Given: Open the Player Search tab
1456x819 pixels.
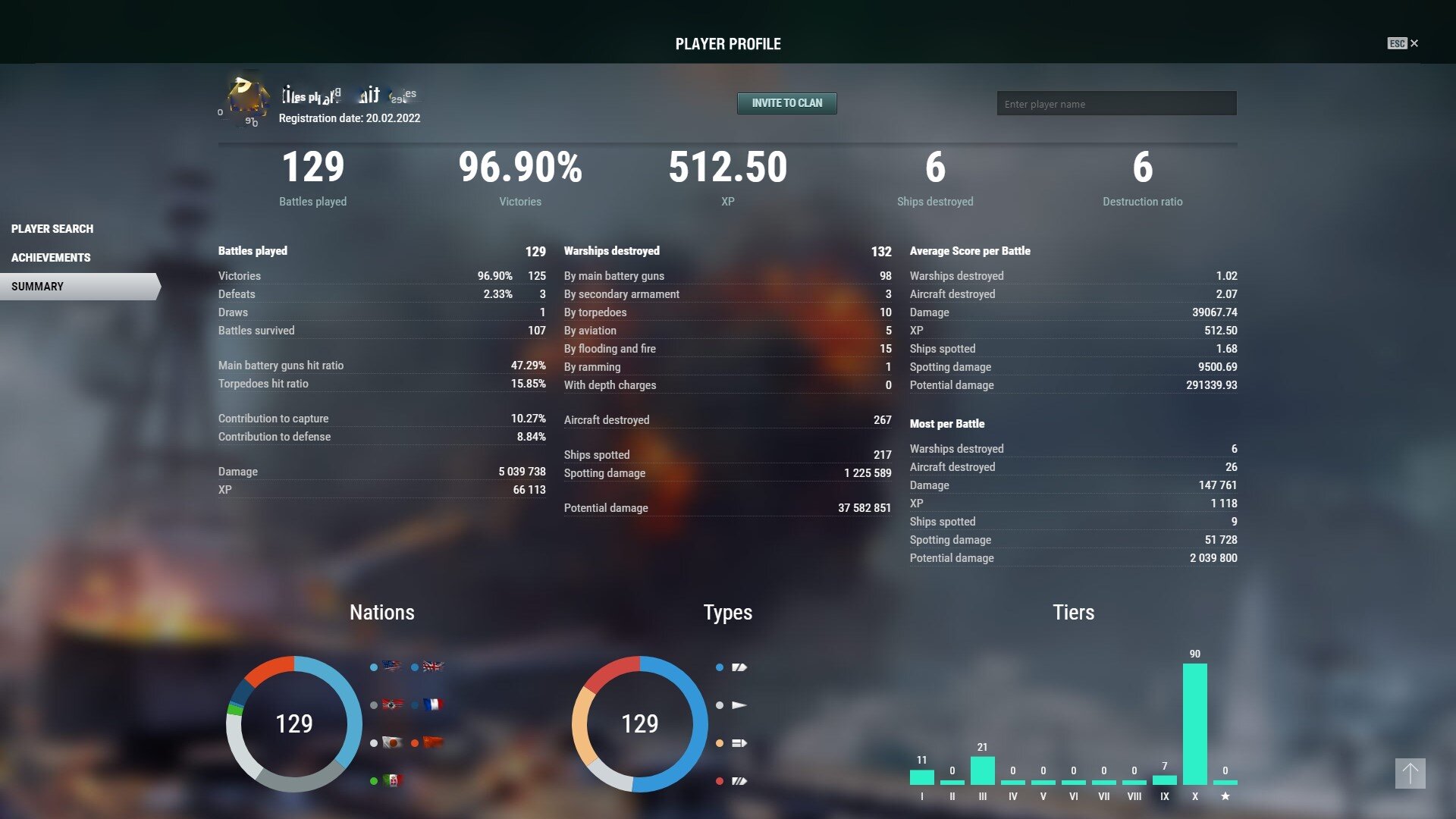Looking at the screenshot, I should click(x=52, y=229).
